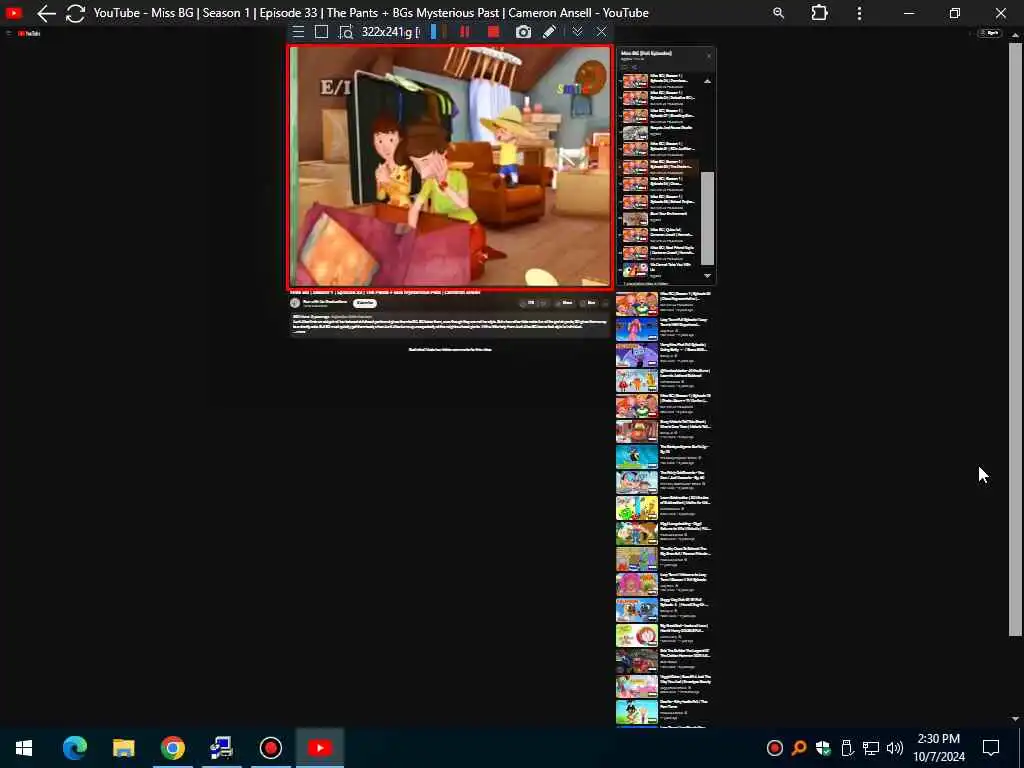The width and height of the screenshot is (1024, 768).
Task: Open the pencil drawing tool
Action: point(549,32)
